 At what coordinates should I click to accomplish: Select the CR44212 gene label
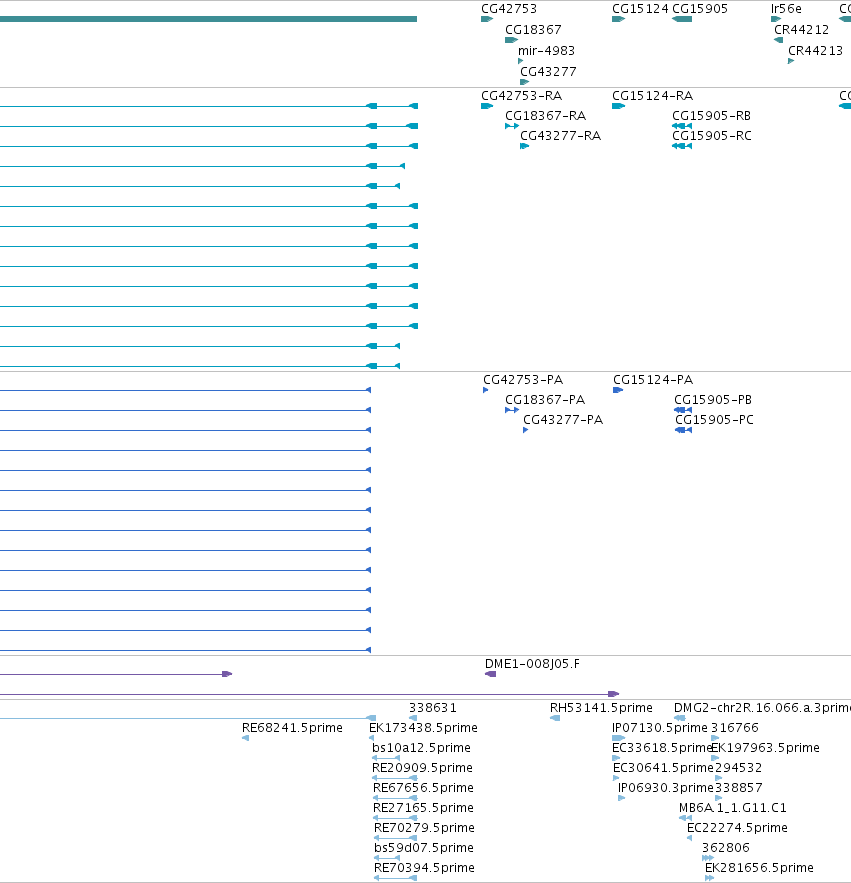click(x=801, y=30)
